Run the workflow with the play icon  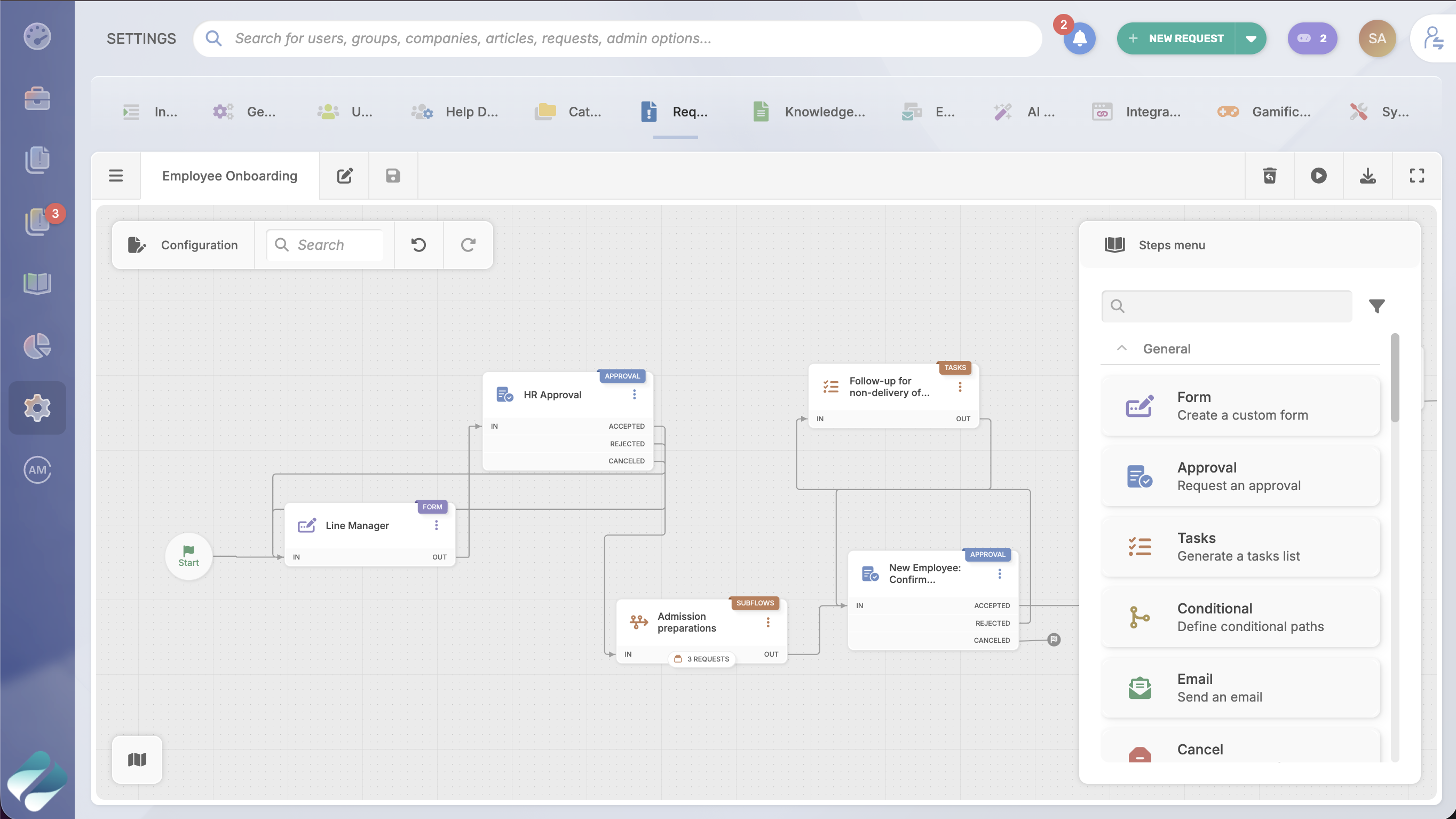tap(1319, 175)
